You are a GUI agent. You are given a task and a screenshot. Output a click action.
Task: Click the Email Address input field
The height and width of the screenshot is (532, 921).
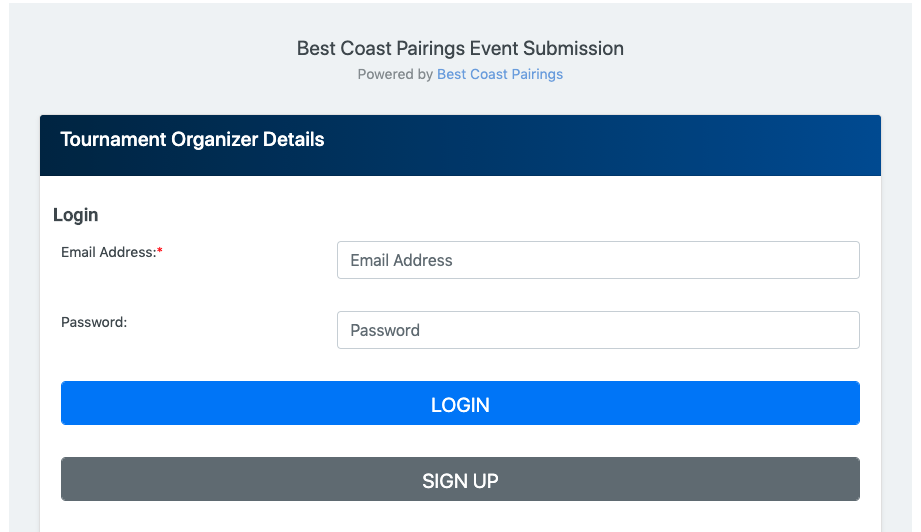(598, 260)
